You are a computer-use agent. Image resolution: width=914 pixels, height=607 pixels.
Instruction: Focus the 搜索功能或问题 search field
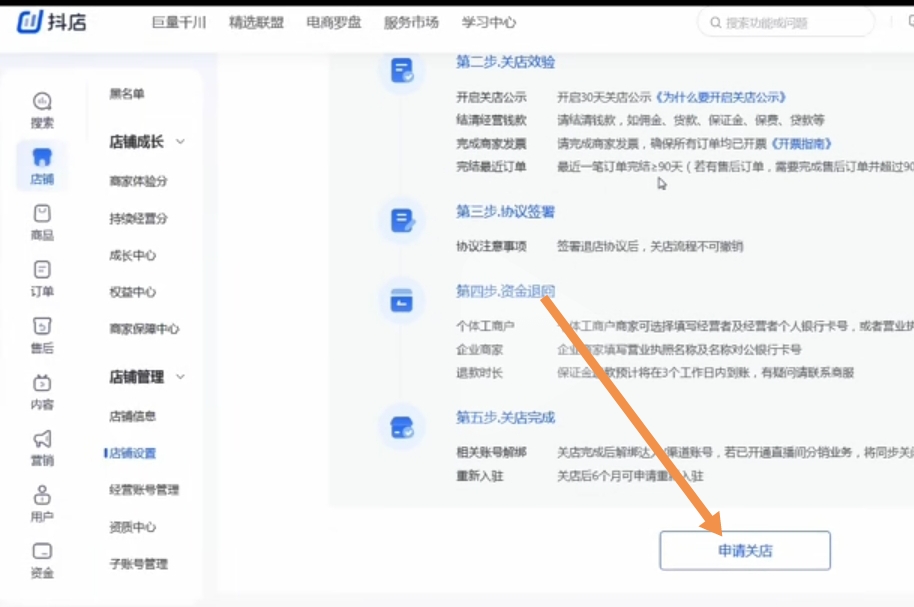click(x=786, y=23)
